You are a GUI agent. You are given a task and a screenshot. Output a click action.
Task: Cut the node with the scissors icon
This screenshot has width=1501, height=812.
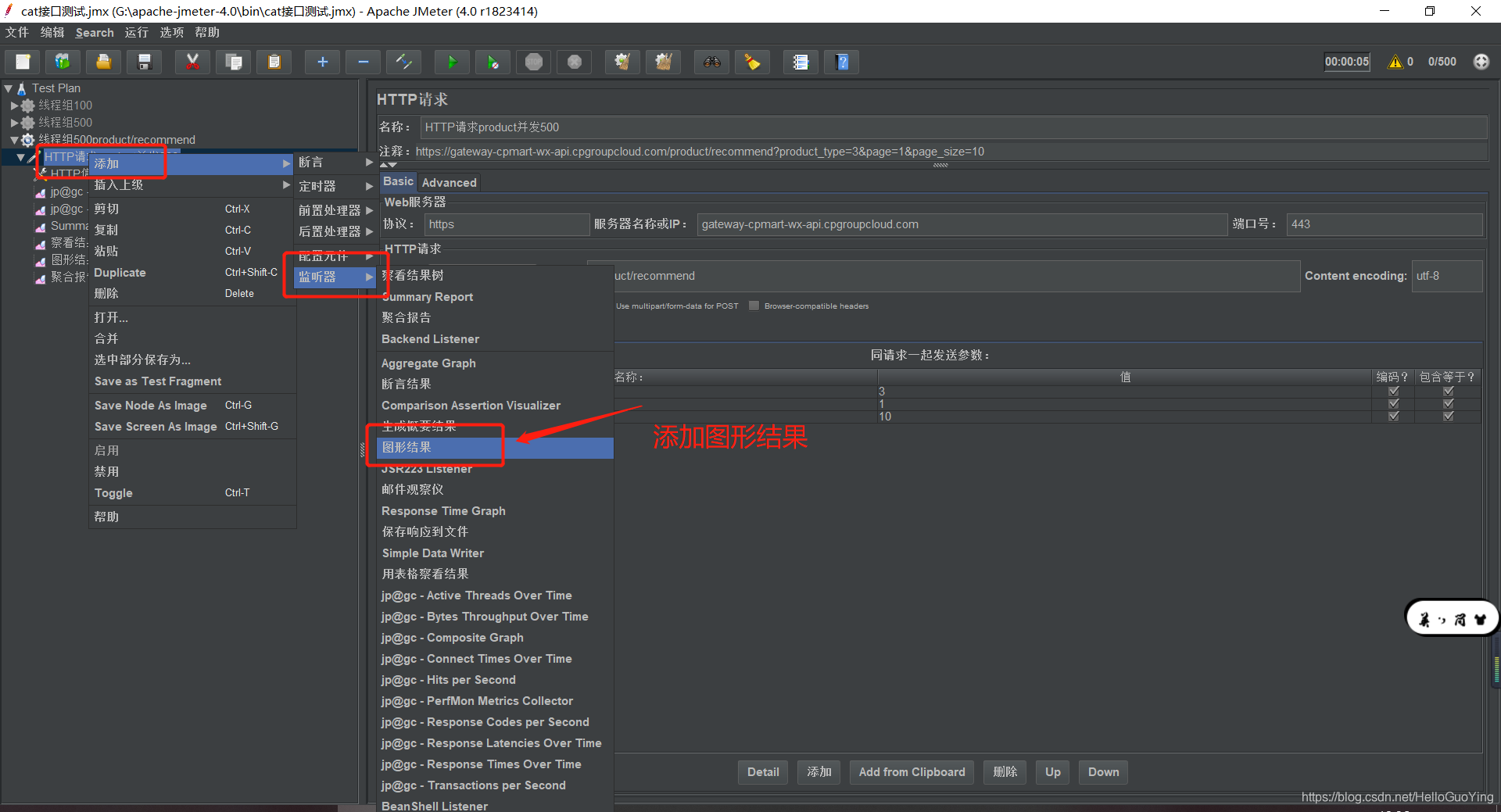click(x=192, y=62)
